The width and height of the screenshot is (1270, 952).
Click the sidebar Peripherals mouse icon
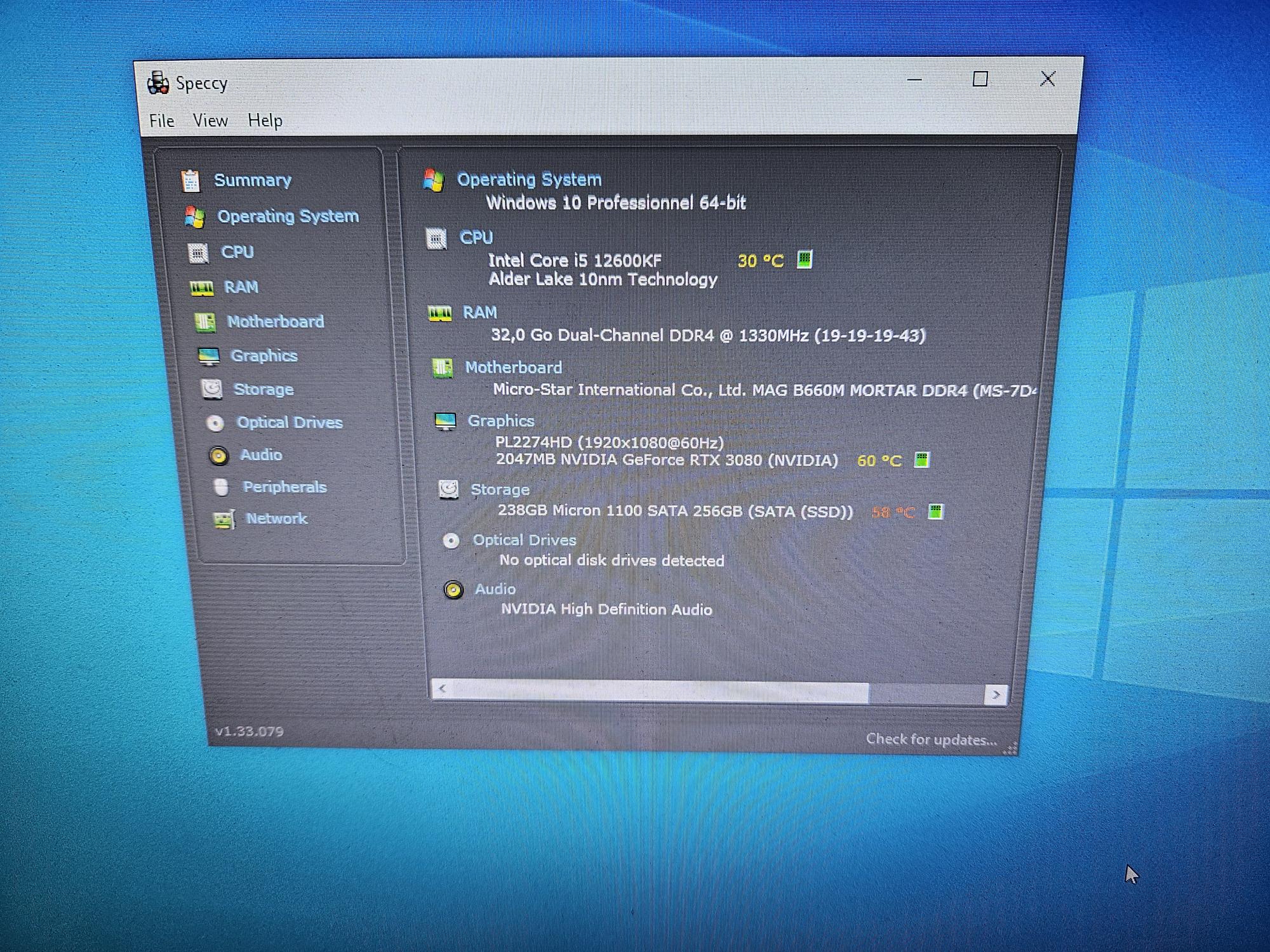click(x=221, y=487)
